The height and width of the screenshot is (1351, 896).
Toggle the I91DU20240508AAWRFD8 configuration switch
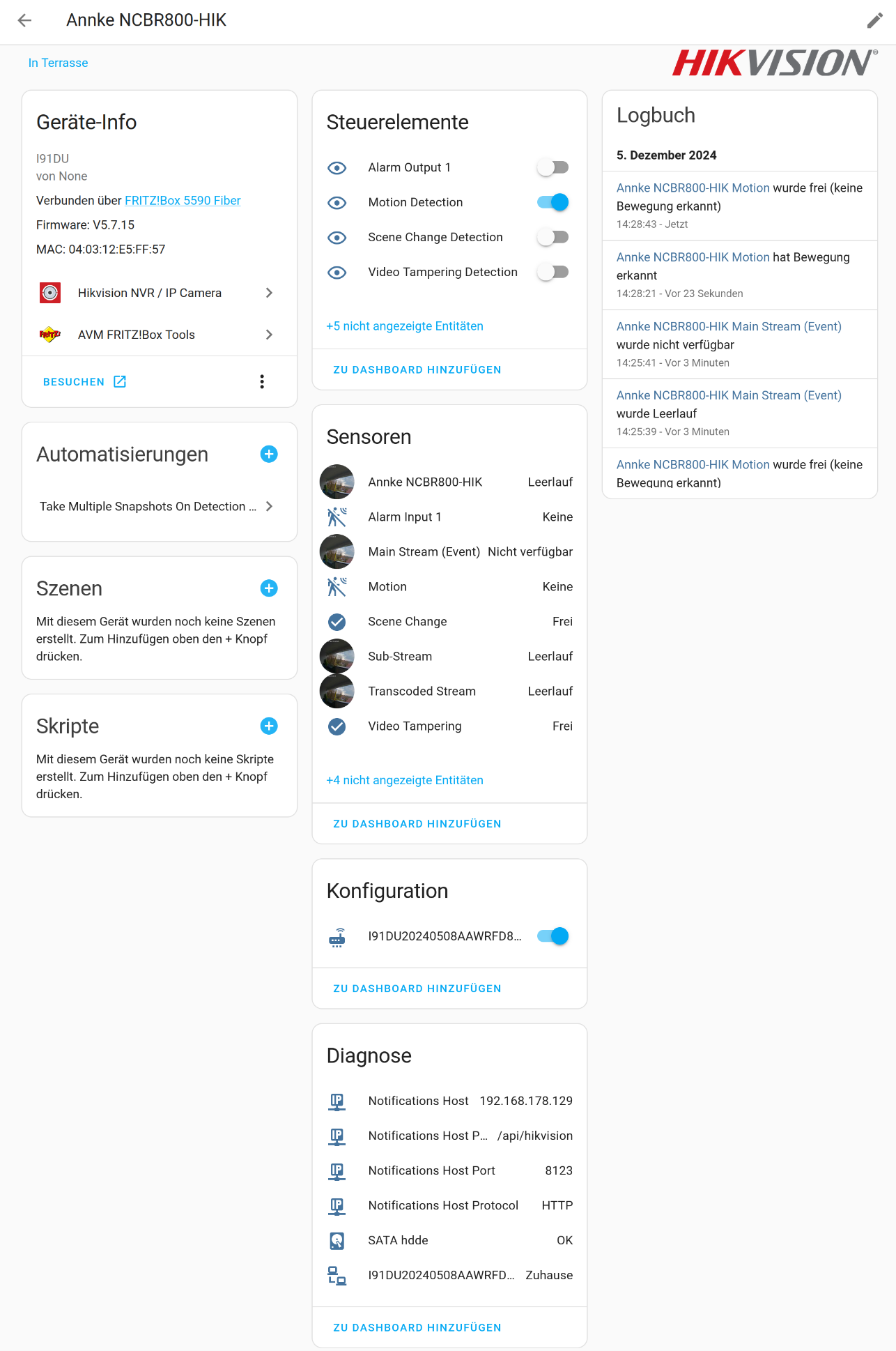[x=553, y=936]
